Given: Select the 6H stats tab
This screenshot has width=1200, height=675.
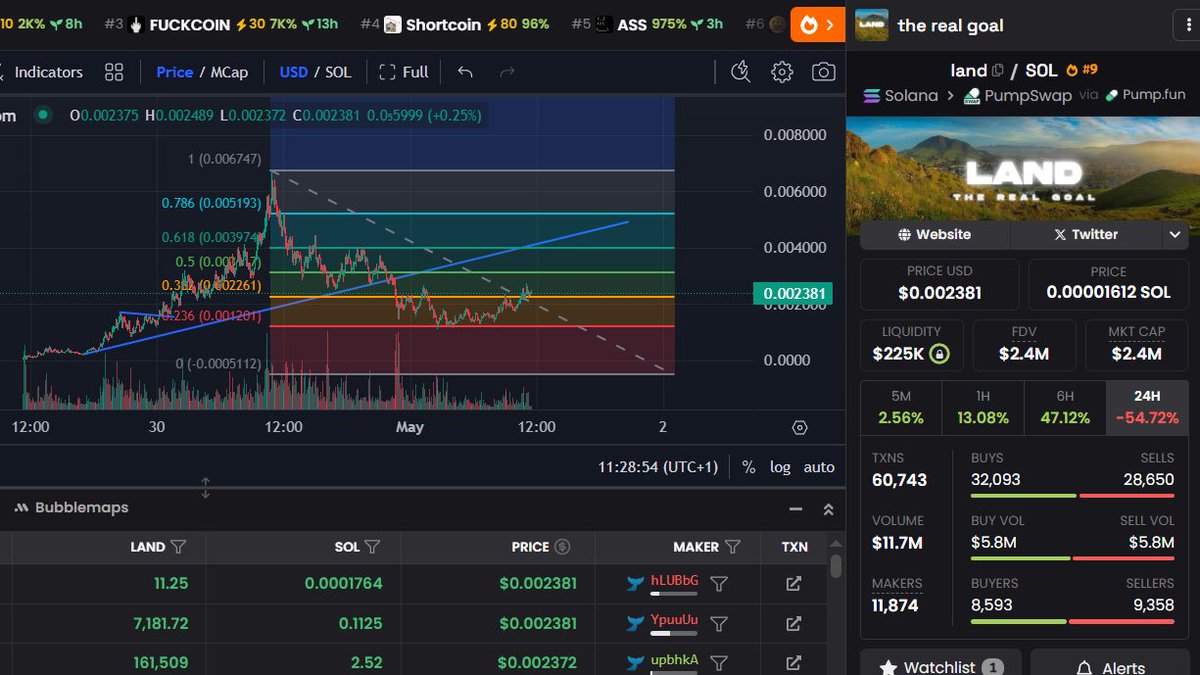Looking at the screenshot, I should point(1065,407).
